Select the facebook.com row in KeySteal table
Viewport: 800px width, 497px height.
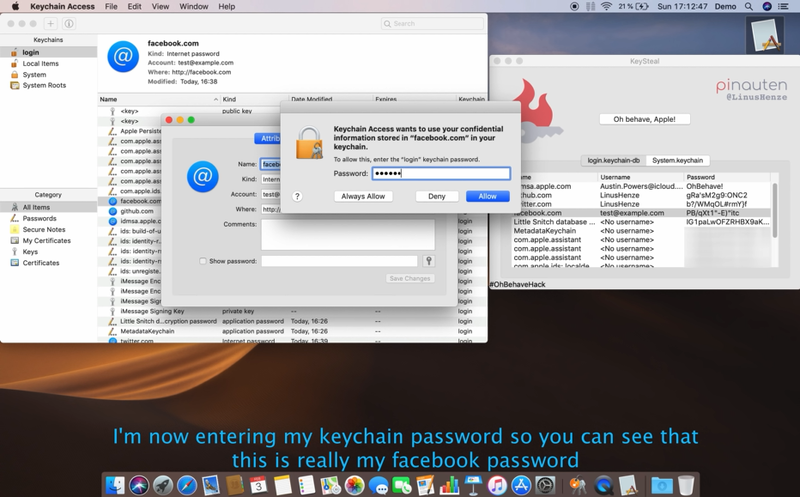(x=643, y=213)
